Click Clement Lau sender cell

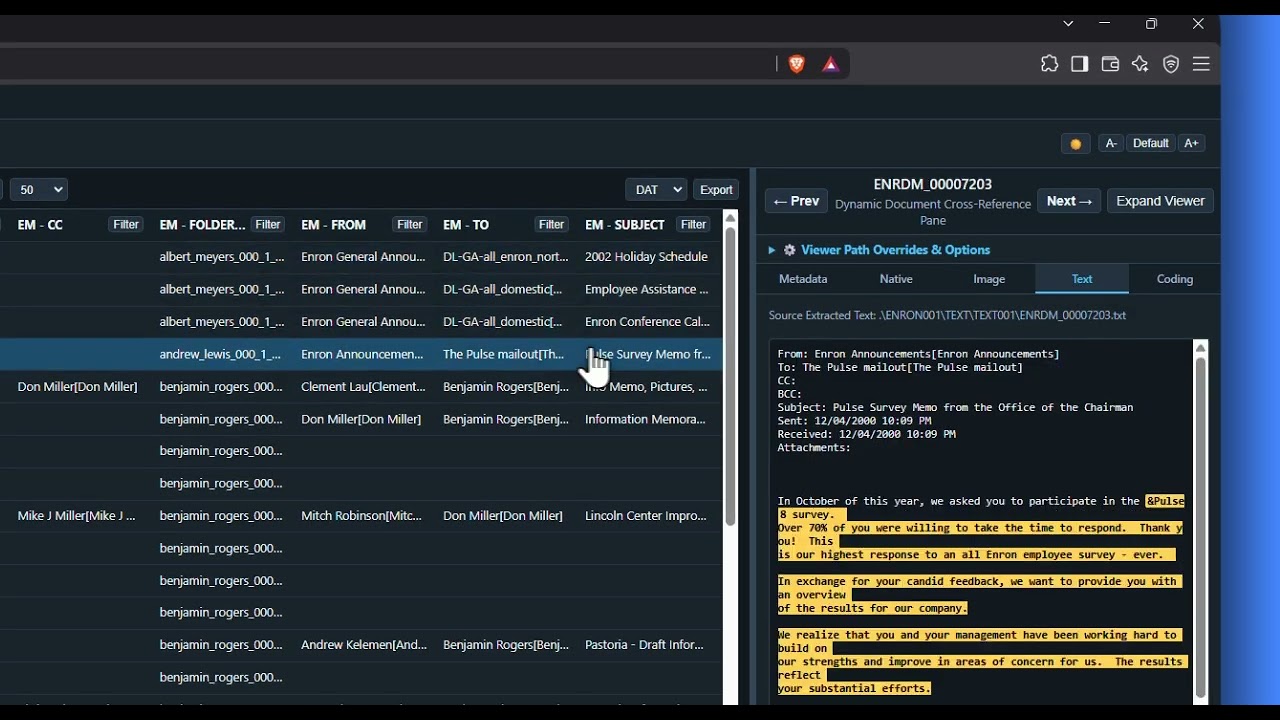(363, 386)
